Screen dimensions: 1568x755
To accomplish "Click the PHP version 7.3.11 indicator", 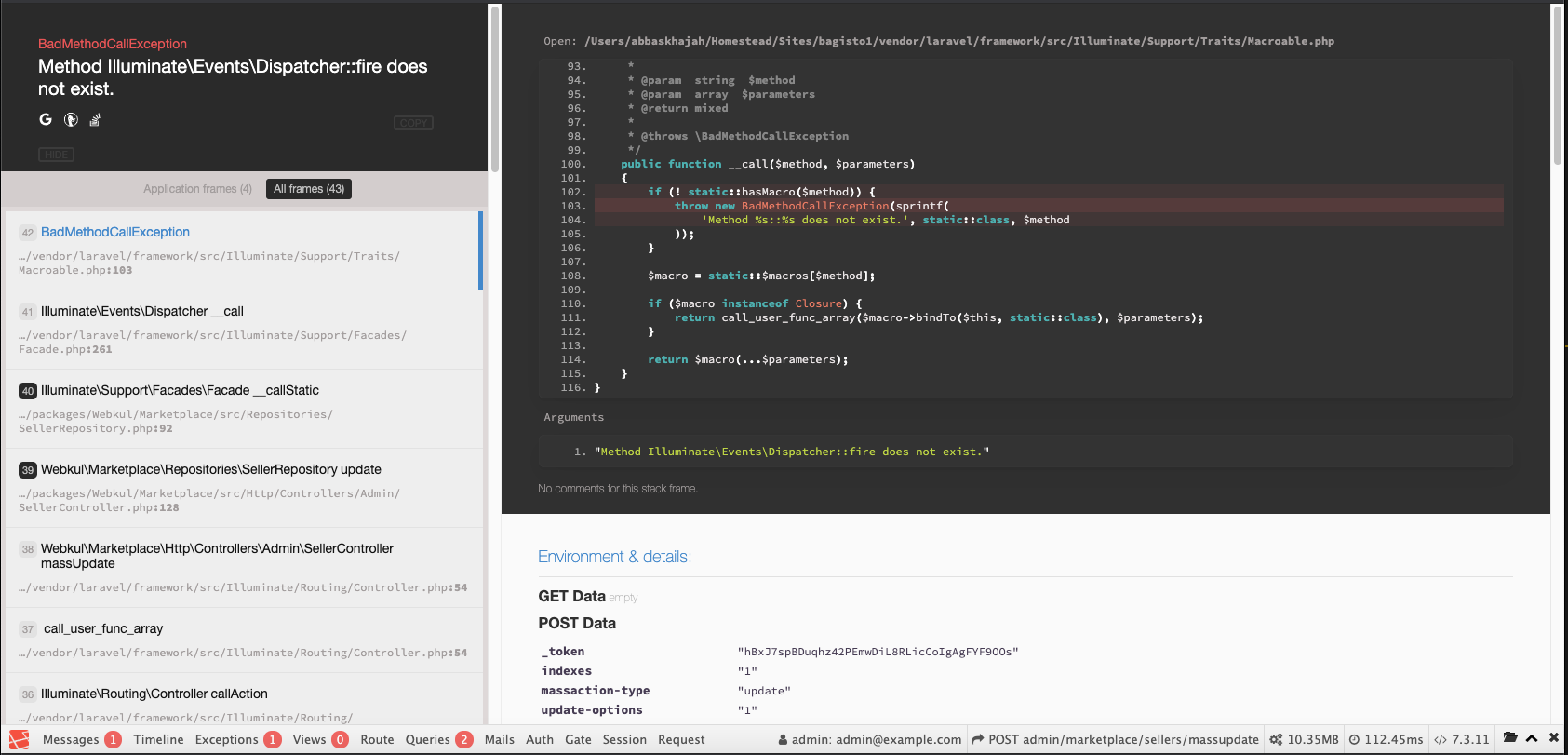I will (1461, 739).
